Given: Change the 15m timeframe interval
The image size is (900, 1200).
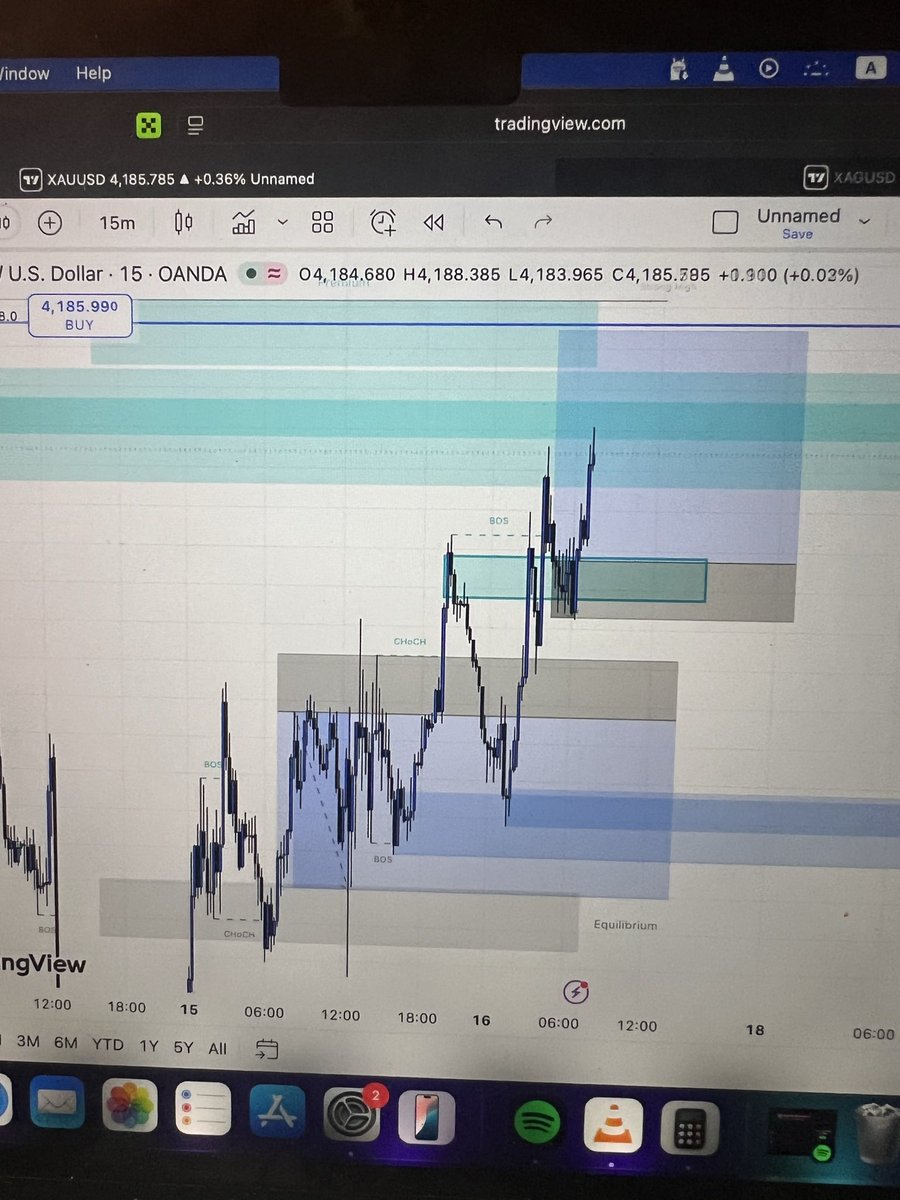Looking at the screenshot, I should (x=117, y=222).
